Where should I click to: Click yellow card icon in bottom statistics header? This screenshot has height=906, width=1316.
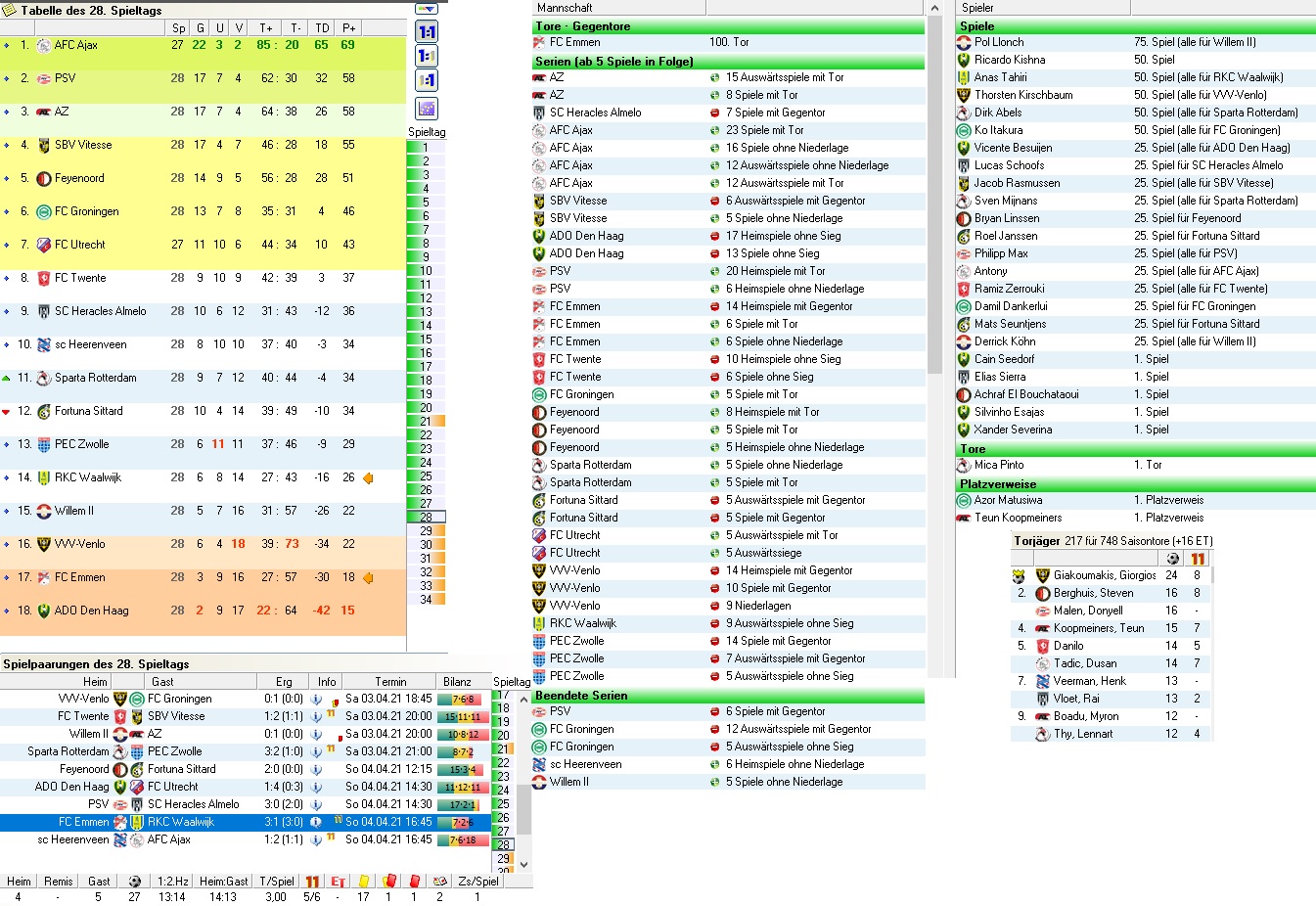(x=364, y=882)
